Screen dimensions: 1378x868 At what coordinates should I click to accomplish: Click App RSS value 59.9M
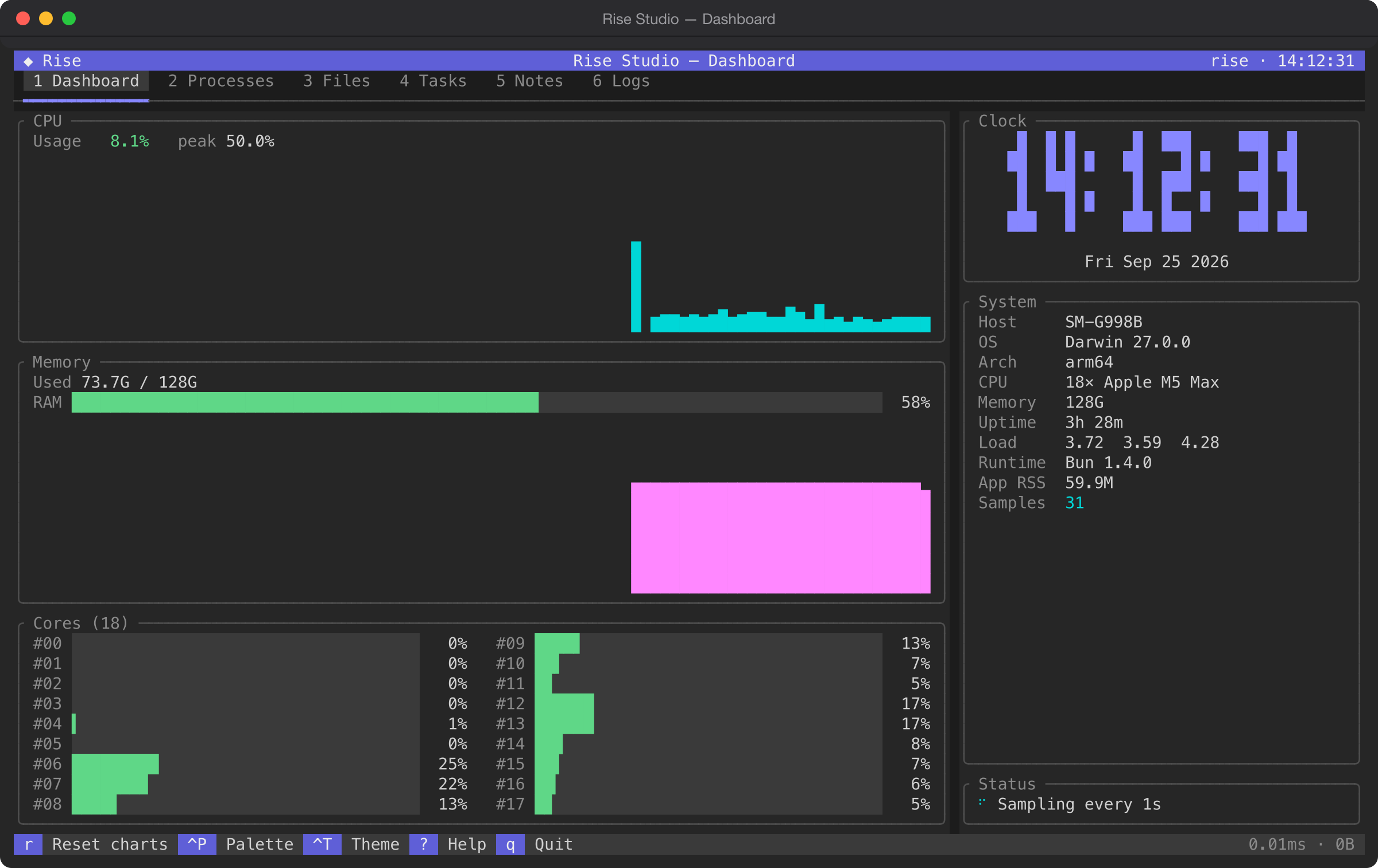(x=1089, y=483)
